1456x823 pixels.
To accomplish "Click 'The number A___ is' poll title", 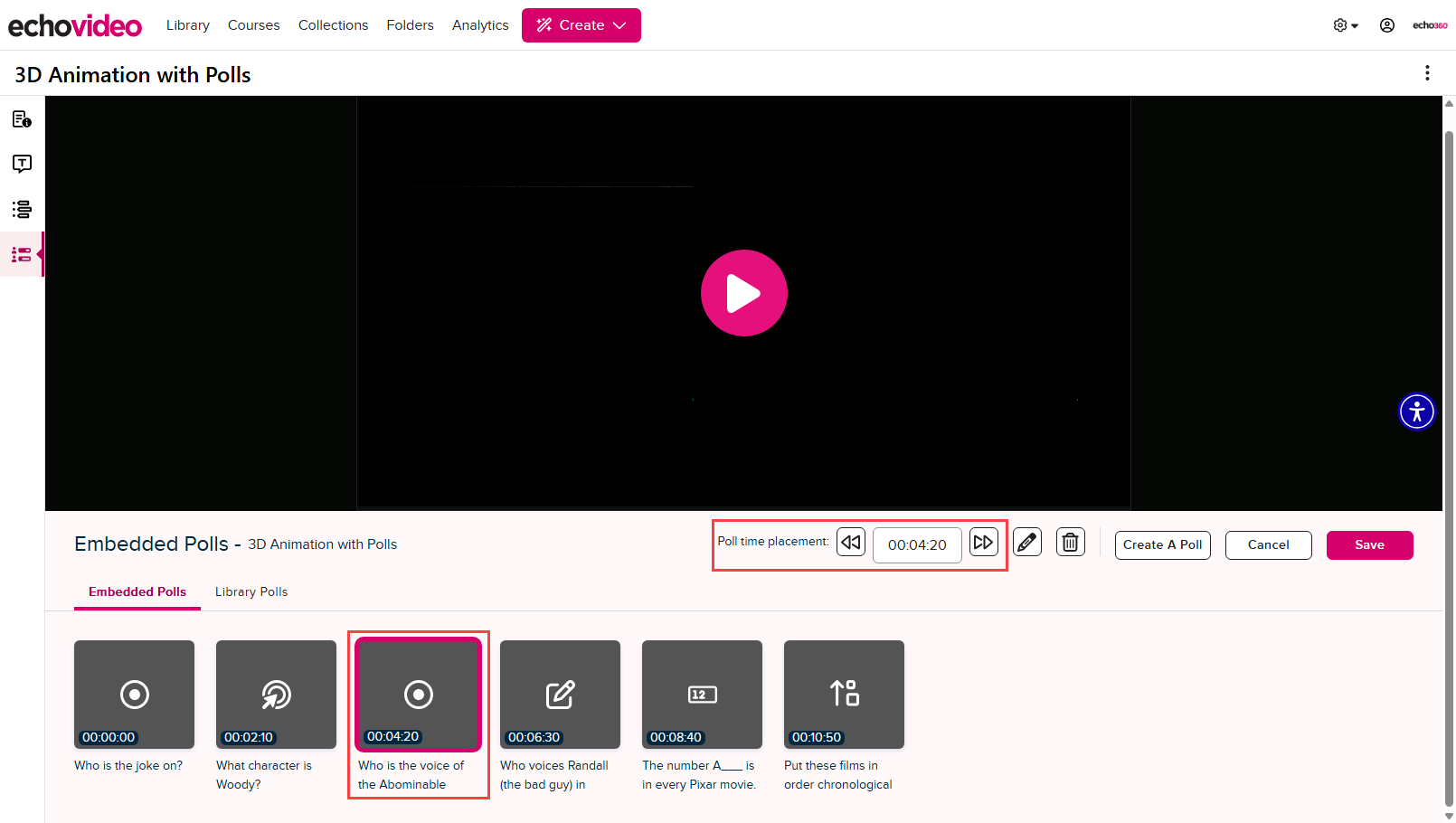I will (699, 775).
